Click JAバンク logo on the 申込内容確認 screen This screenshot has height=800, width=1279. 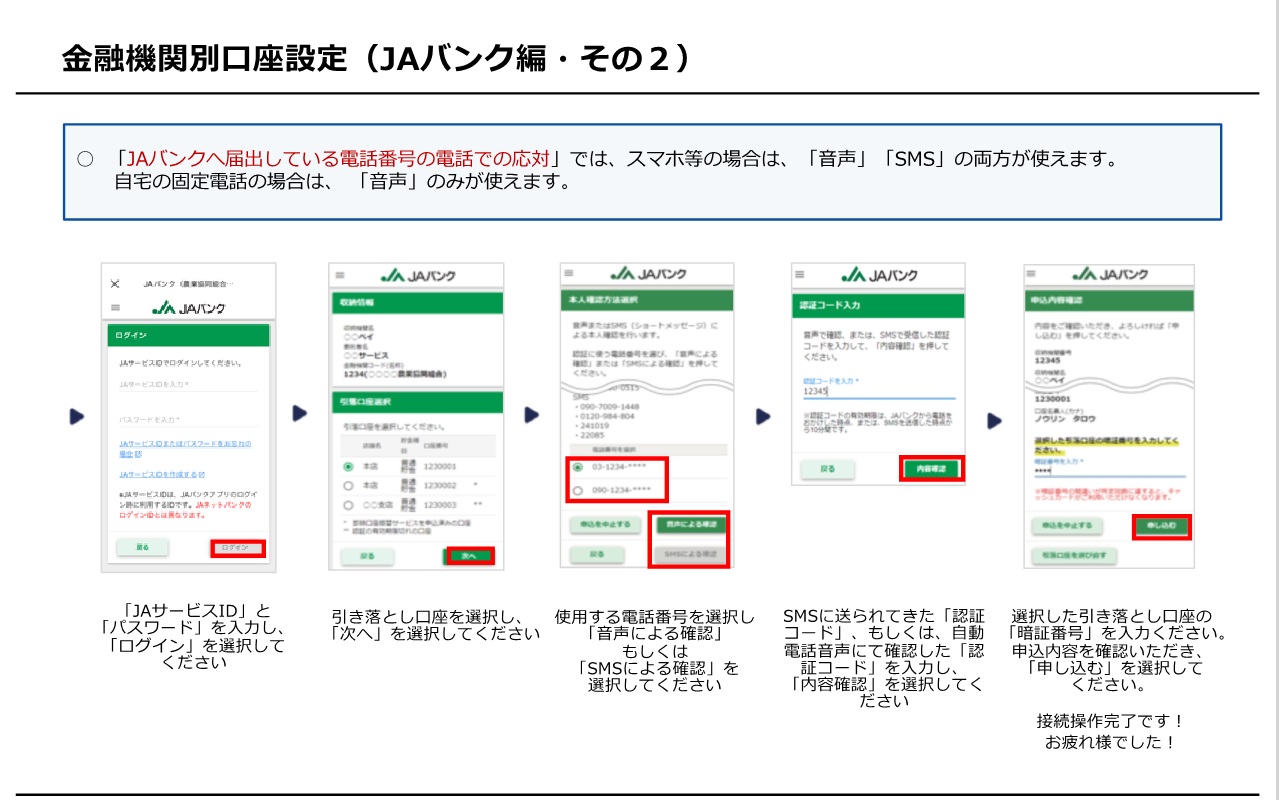[1111, 274]
